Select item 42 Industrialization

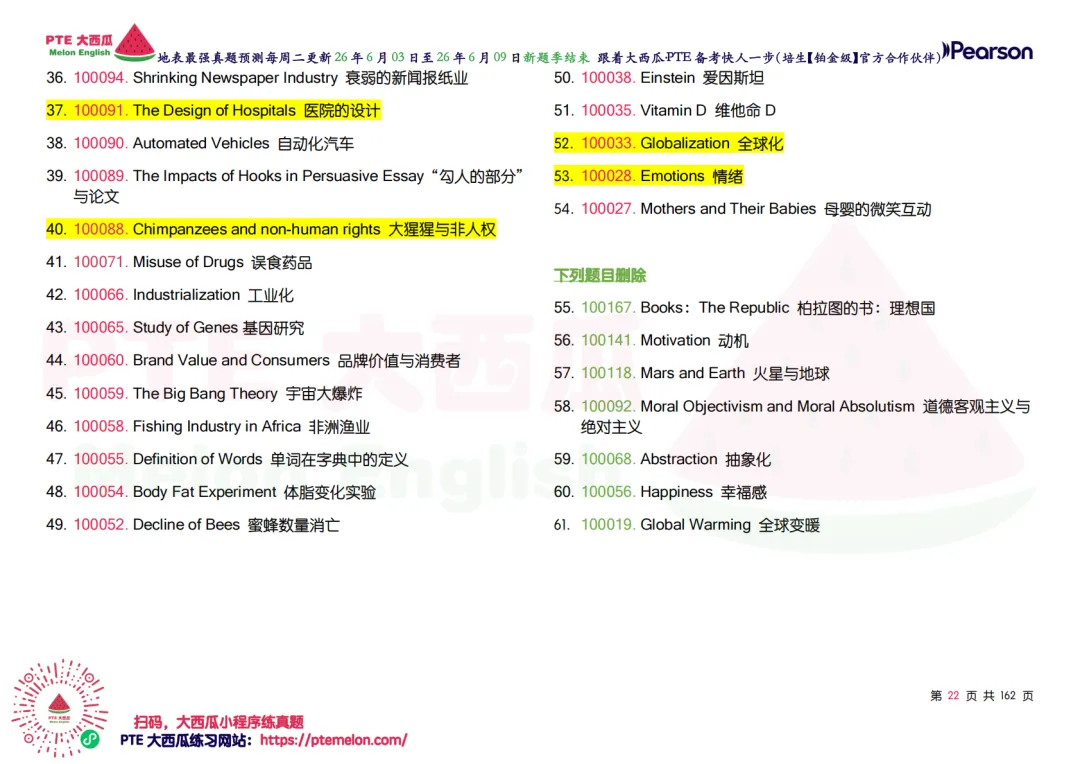tap(169, 295)
